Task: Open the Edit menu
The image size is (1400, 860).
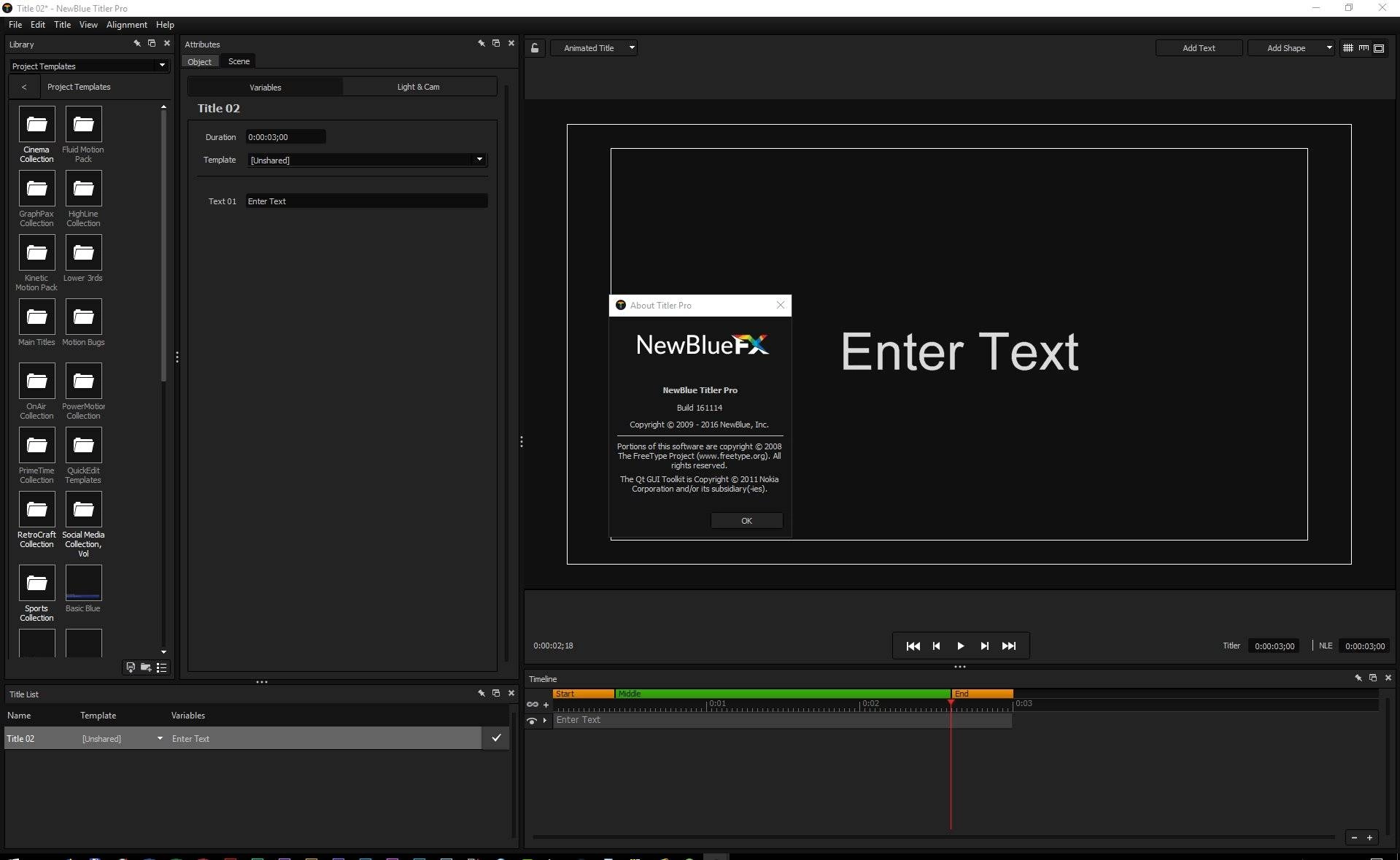Action: coord(38,25)
